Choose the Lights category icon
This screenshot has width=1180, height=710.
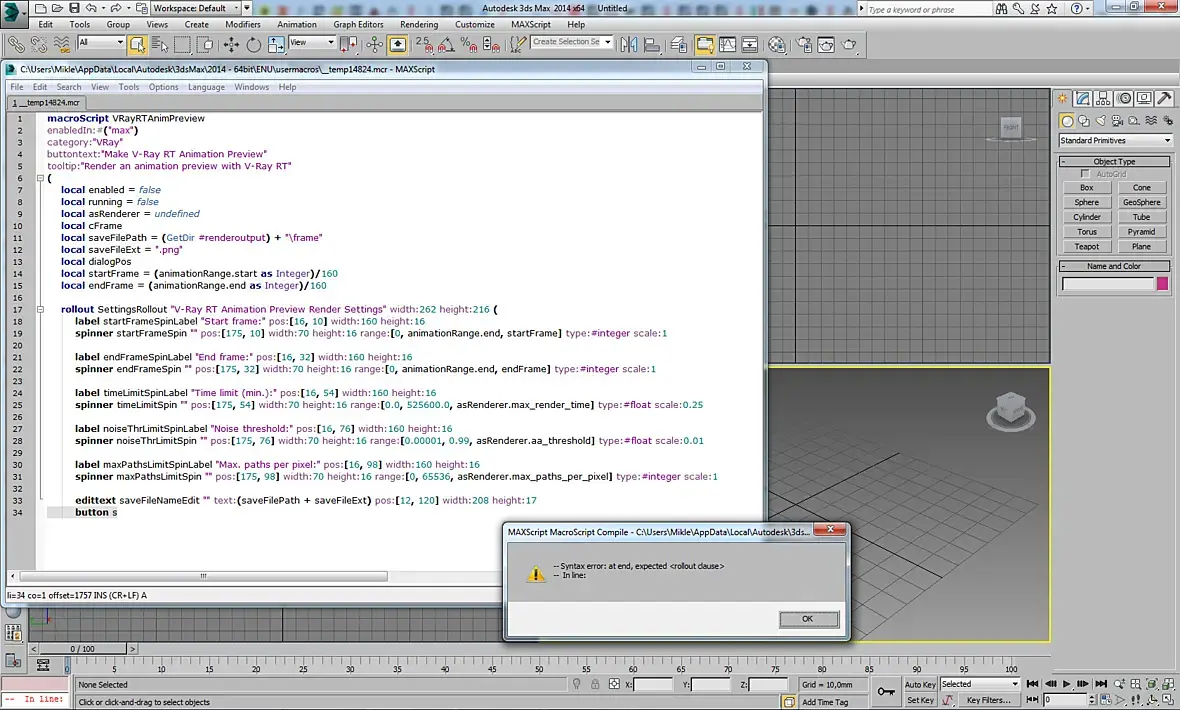pos(1103,121)
